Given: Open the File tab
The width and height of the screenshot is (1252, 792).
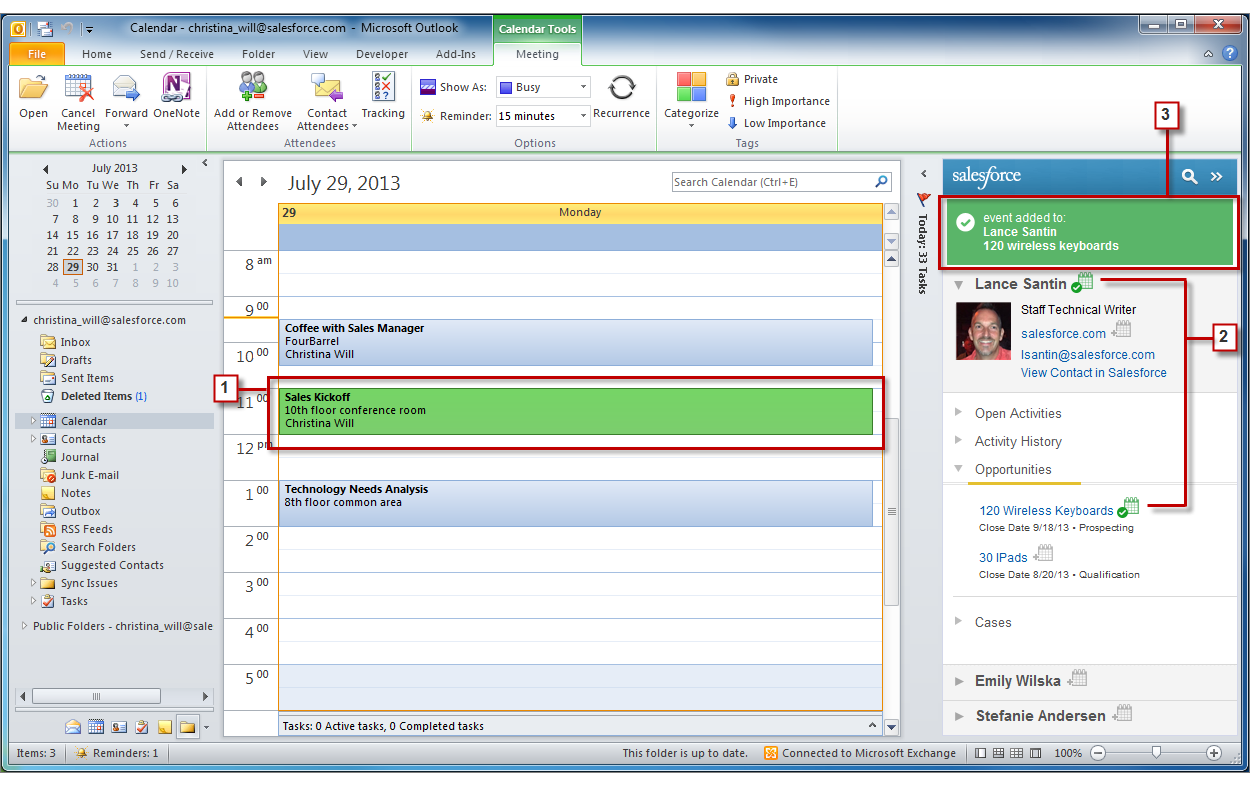Looking at the screenshot, I should pyautogui.click(x=37, y=54).
